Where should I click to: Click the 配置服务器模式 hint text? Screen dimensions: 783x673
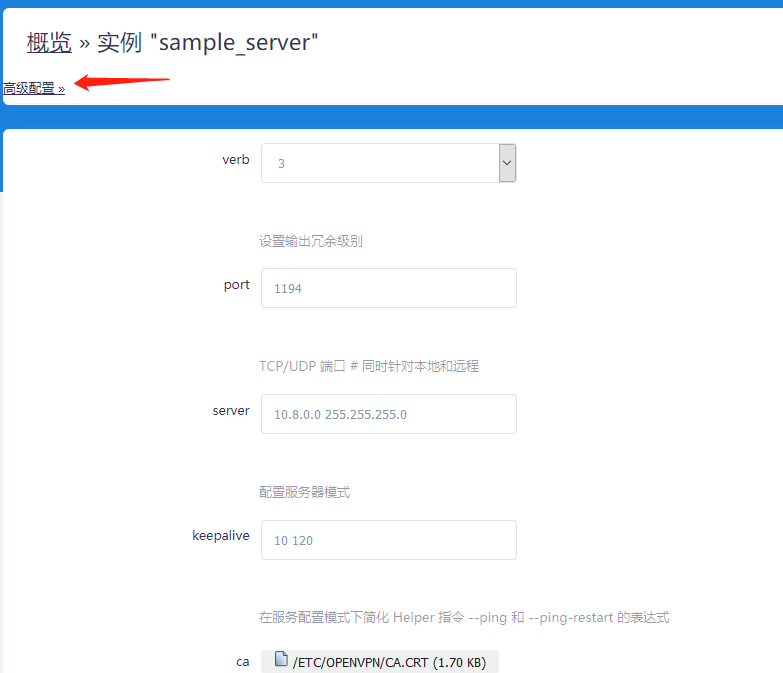click(x=304, y=492)
